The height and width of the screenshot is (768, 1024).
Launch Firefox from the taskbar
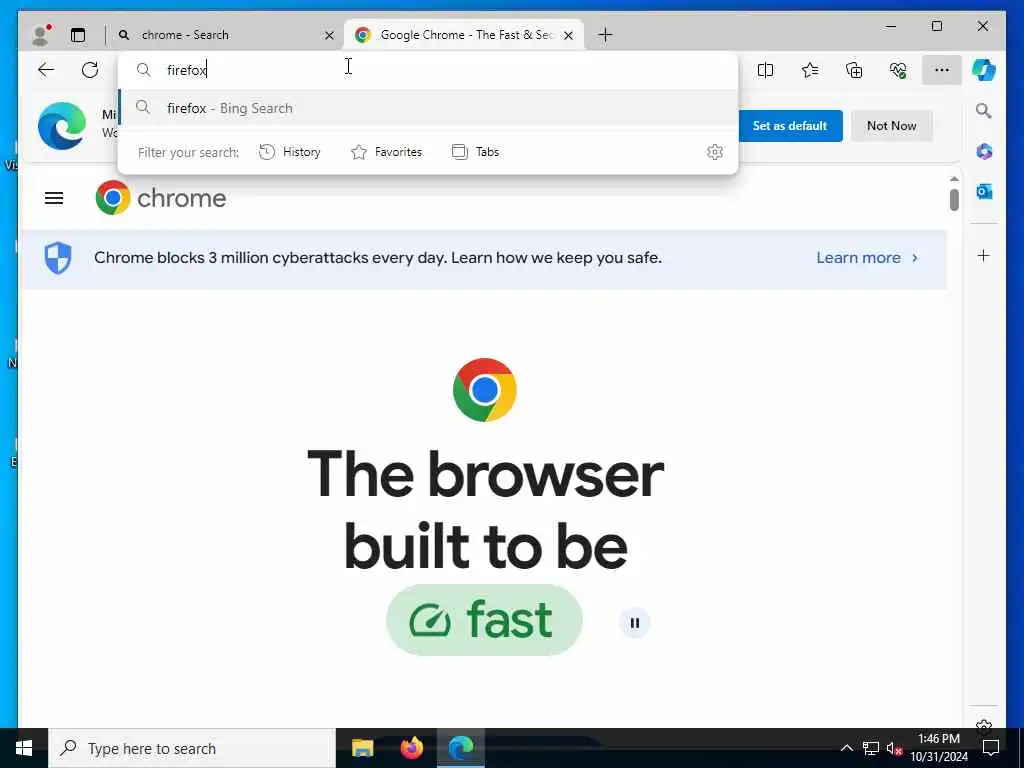coord(411,748)
